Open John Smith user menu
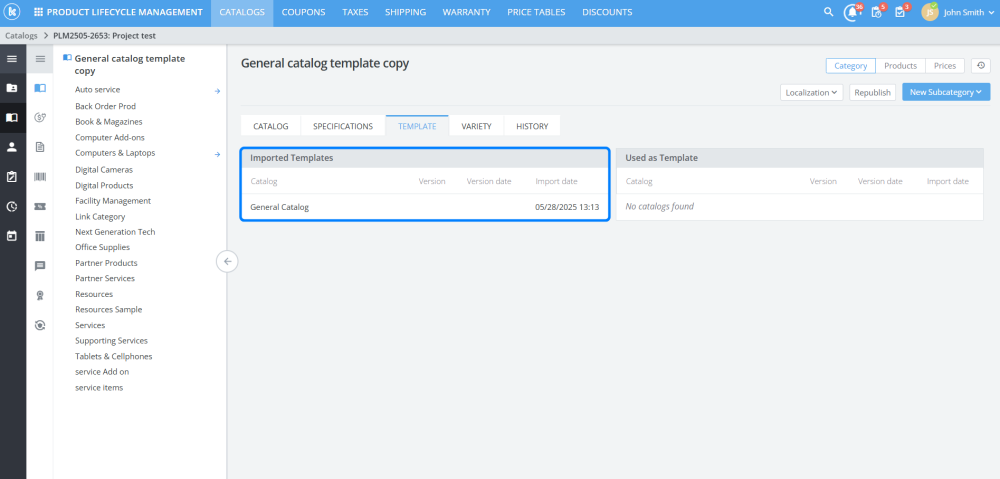The width and height of the screenshot is (1000, 479). point(968,12)
